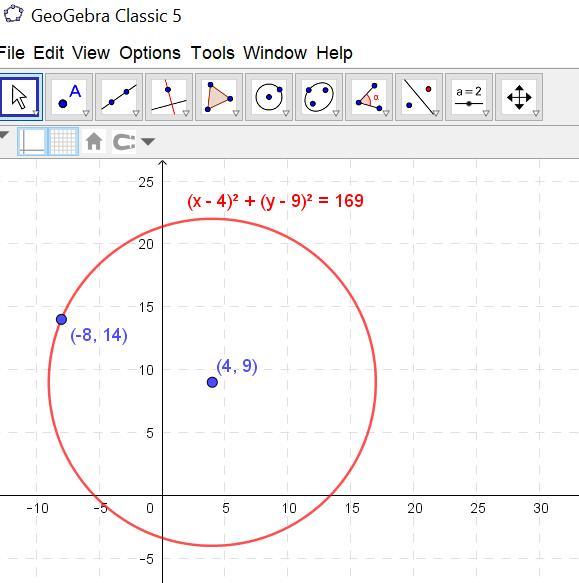The image size is (579, 583).
Task: Select the Reflect about Line tool
Action: 419,97
